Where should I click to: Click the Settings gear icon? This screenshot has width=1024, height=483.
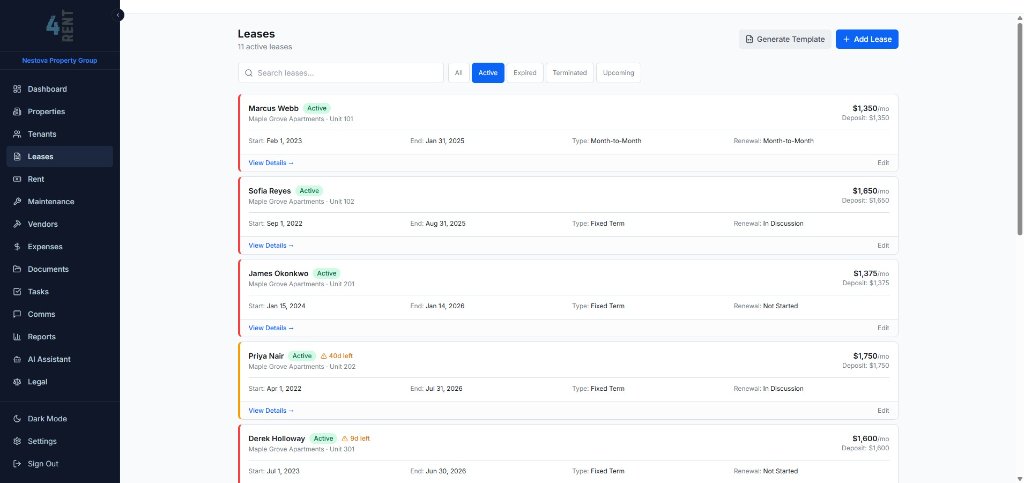(x=17, y=441)
